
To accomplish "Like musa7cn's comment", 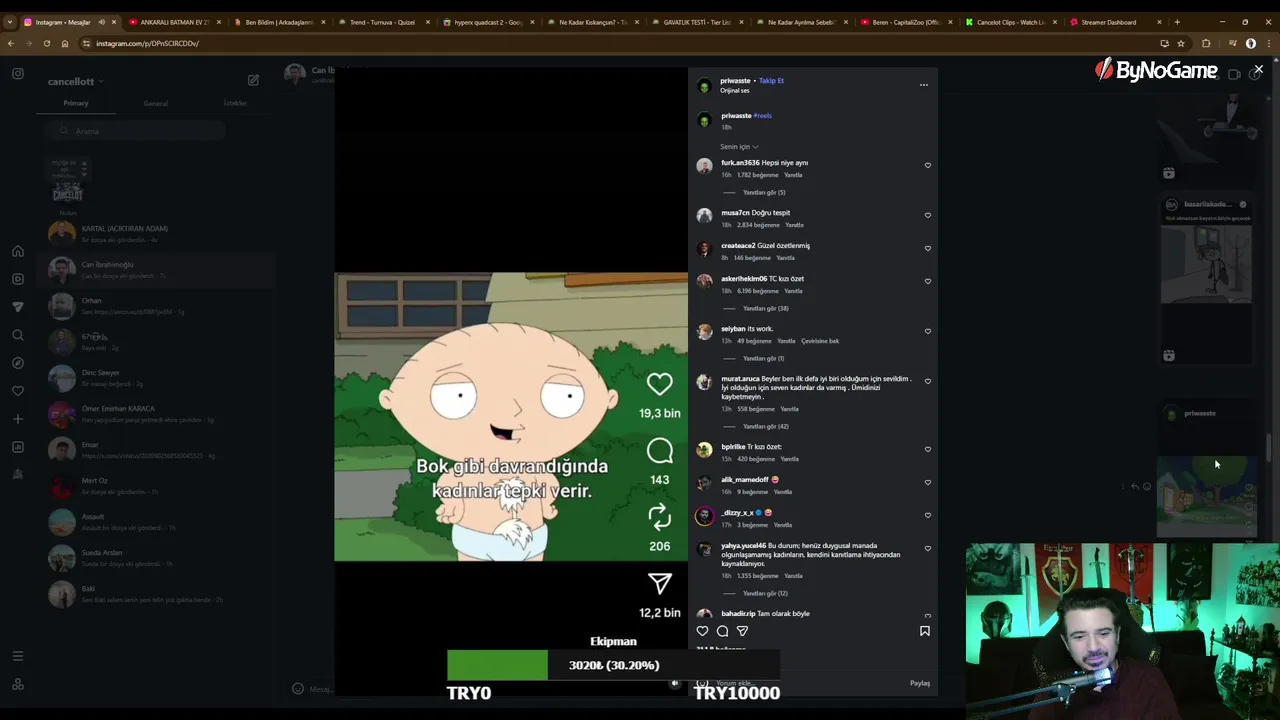I will [x=927, y=215].
